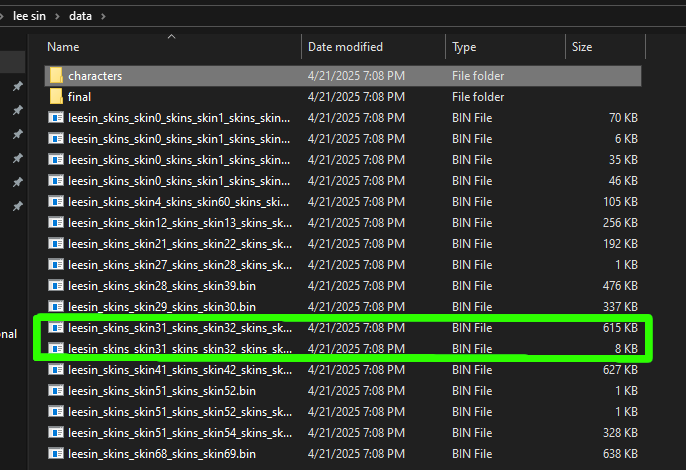Click the file icon of leesin_skins_skin41_skins_skin42
The image size is (686, 470).
tap(56, 369)
